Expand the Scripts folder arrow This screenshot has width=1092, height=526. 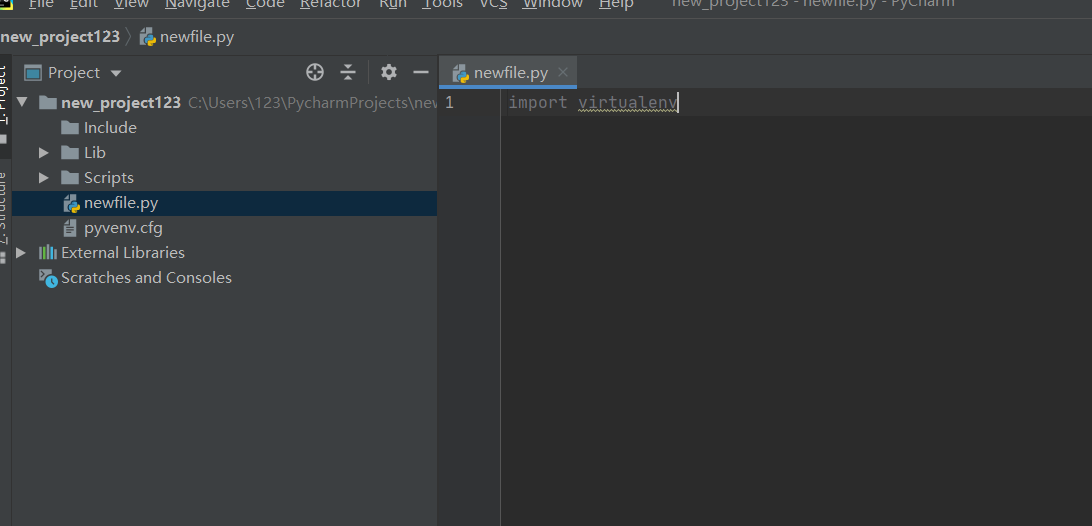click(44, 178)
